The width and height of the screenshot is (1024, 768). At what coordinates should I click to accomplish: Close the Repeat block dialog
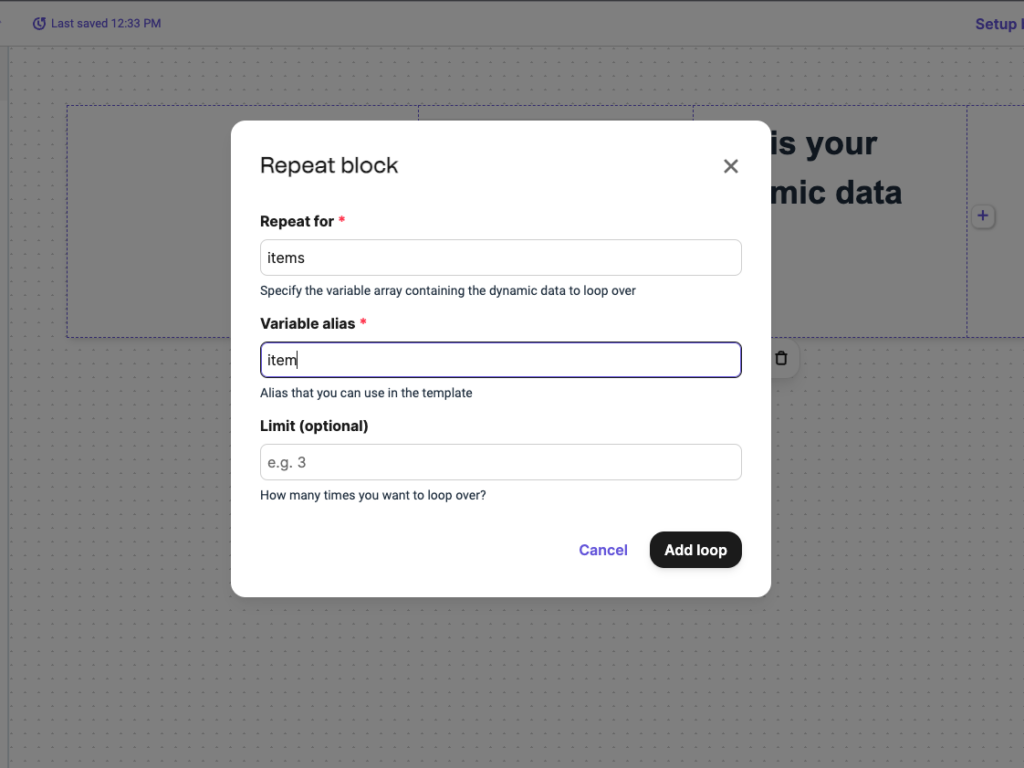(x=731, y=166)
